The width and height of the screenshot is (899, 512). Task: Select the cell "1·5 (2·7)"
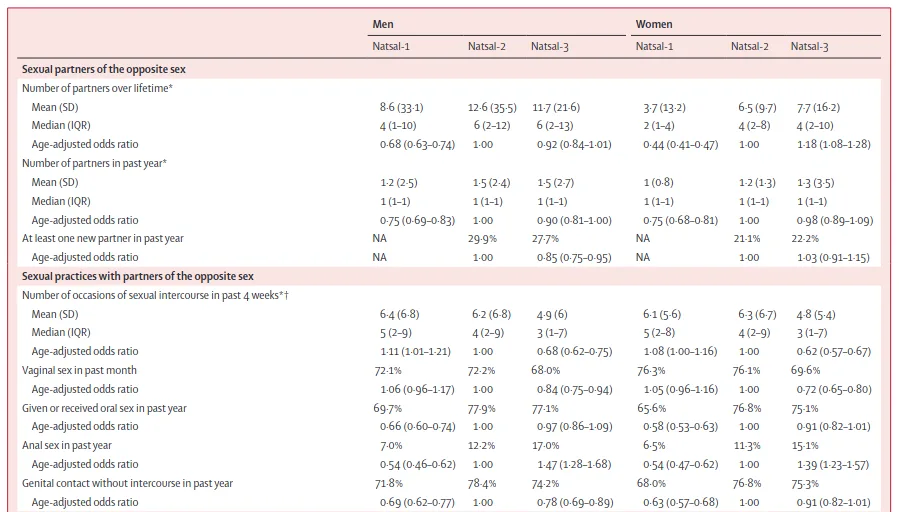[x=555, y=182]
